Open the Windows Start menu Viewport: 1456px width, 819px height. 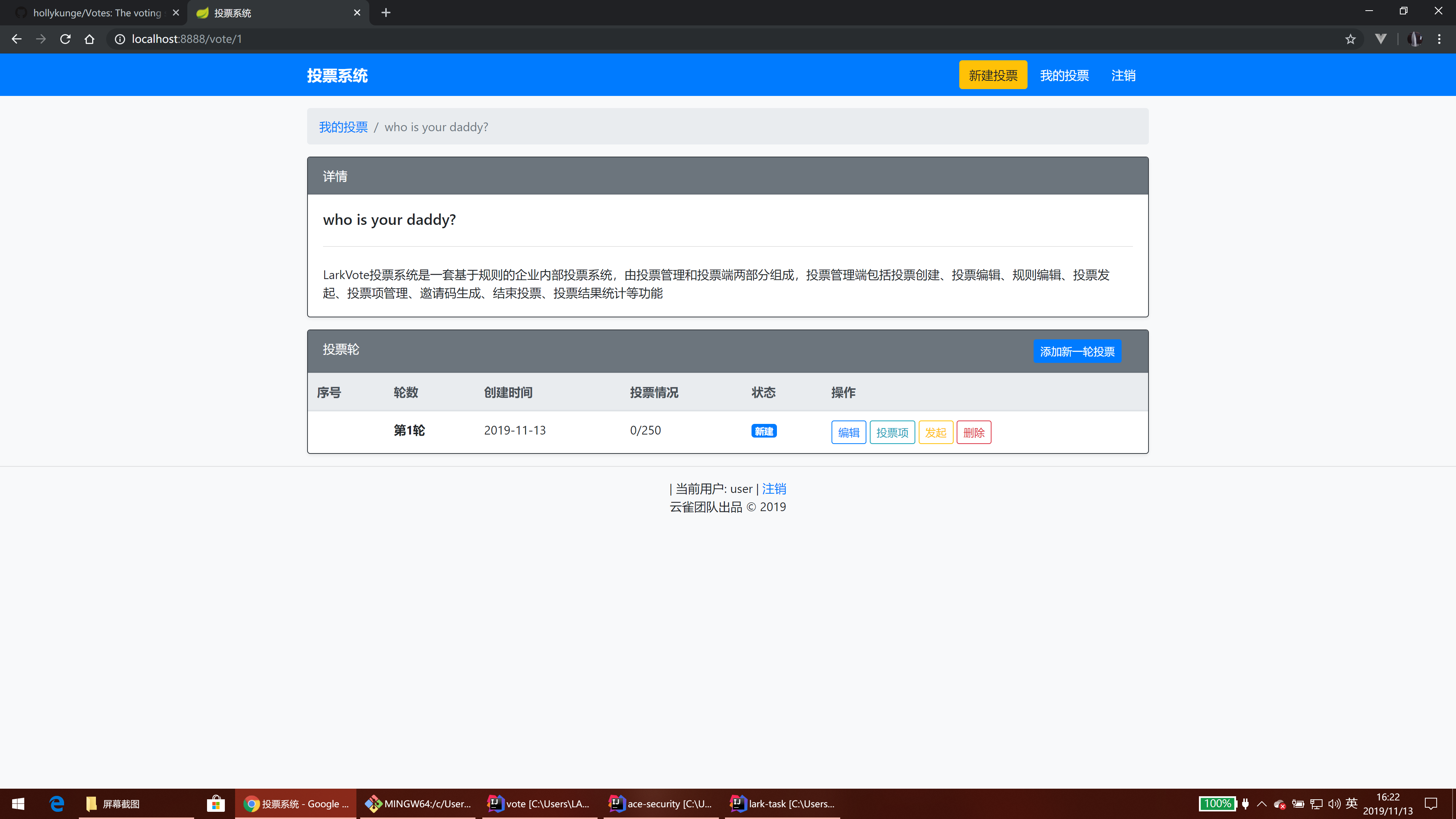pos(18,804)
